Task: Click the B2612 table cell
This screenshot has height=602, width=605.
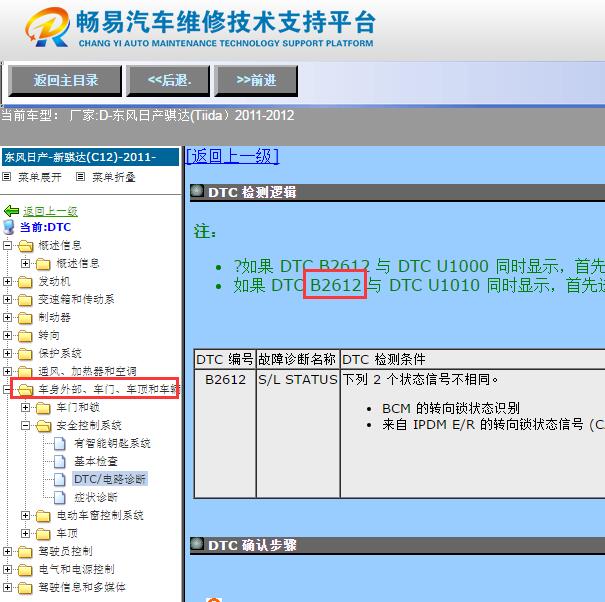Action: 225,433
